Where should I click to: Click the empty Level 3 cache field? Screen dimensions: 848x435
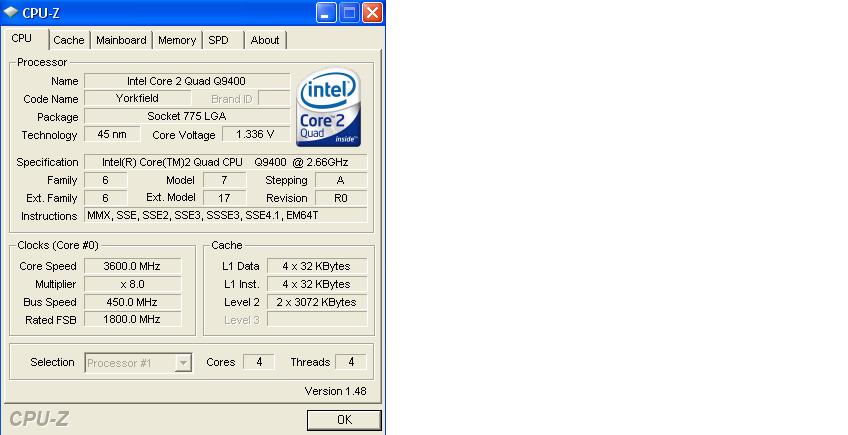pyautogui.click(x=316, y=320)
